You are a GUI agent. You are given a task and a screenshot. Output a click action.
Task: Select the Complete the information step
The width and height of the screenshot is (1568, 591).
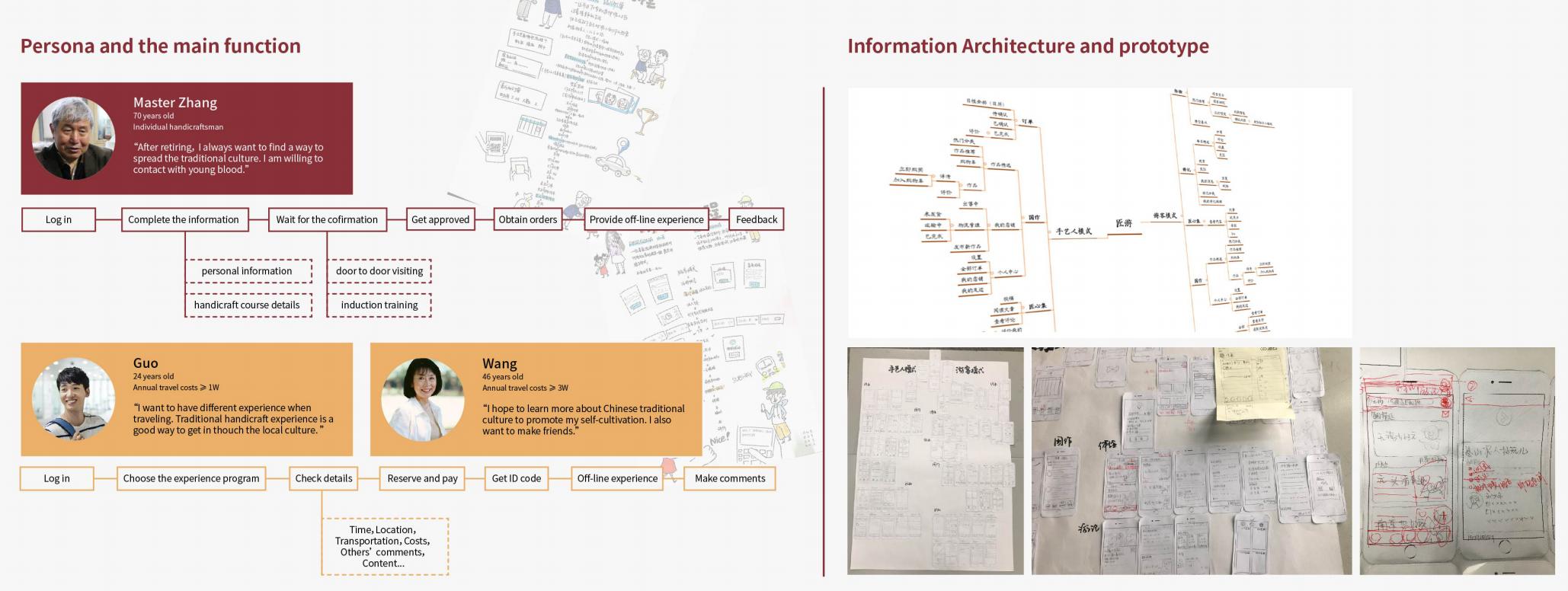click(x=184, y=219)
